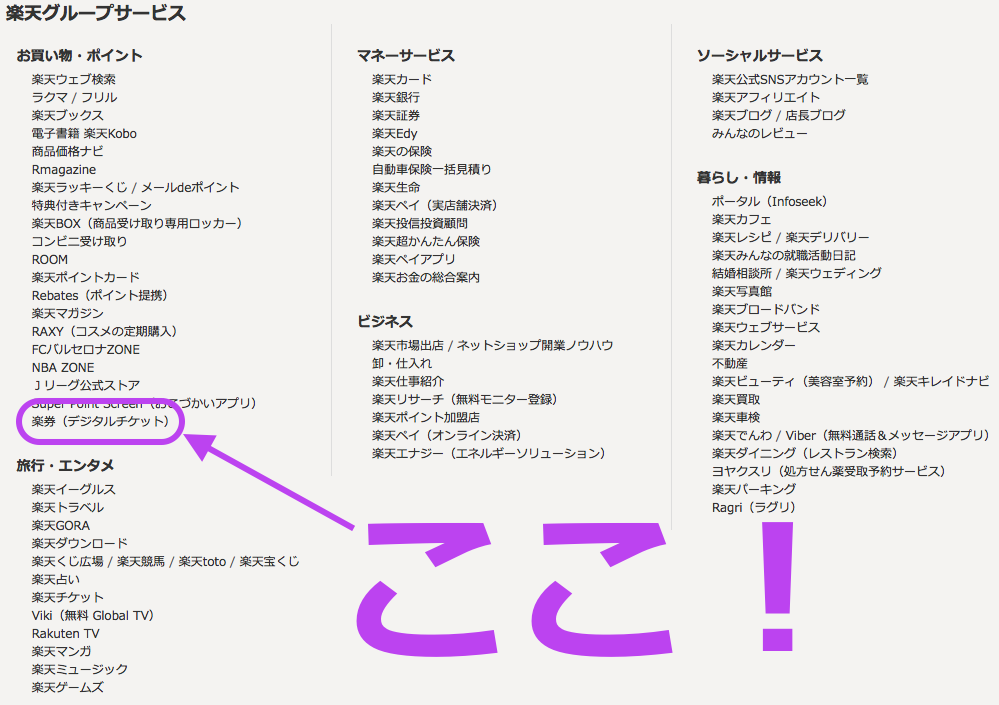Open Ｊリーグ公式ストア

[x=85, y=385]
